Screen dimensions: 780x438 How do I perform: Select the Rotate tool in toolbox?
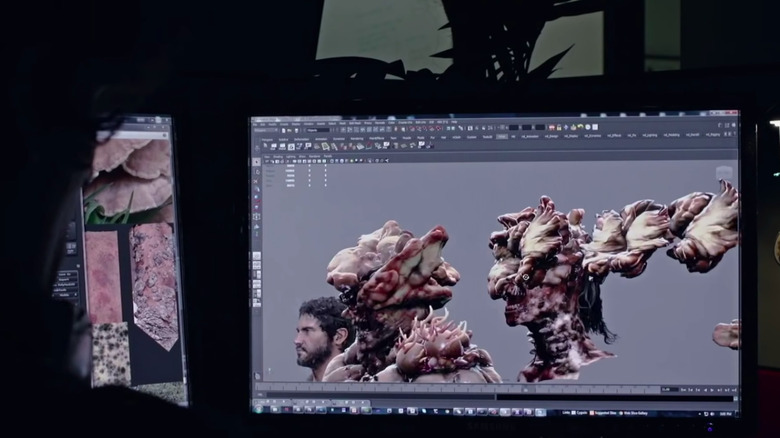(x=257, y=199)
